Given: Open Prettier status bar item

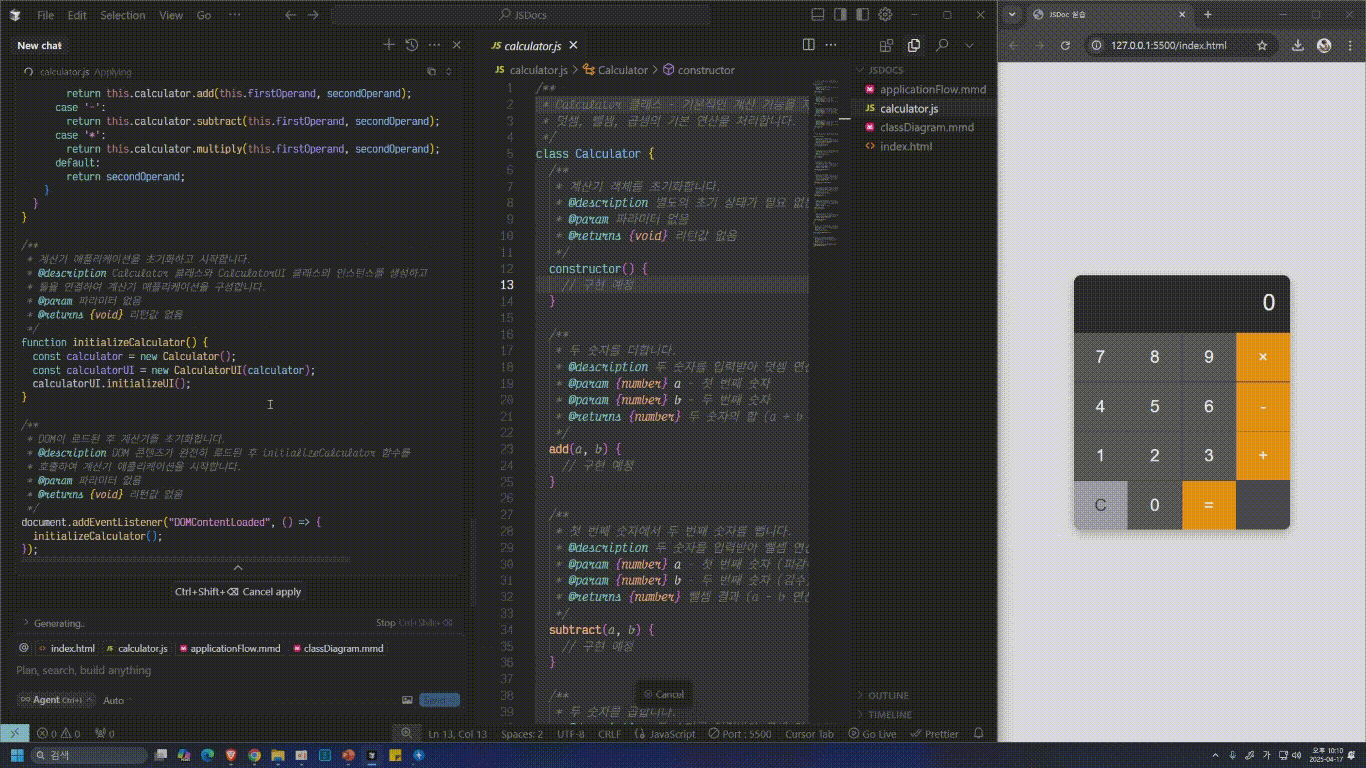Looking at the screenshot, I should (934, 733).
